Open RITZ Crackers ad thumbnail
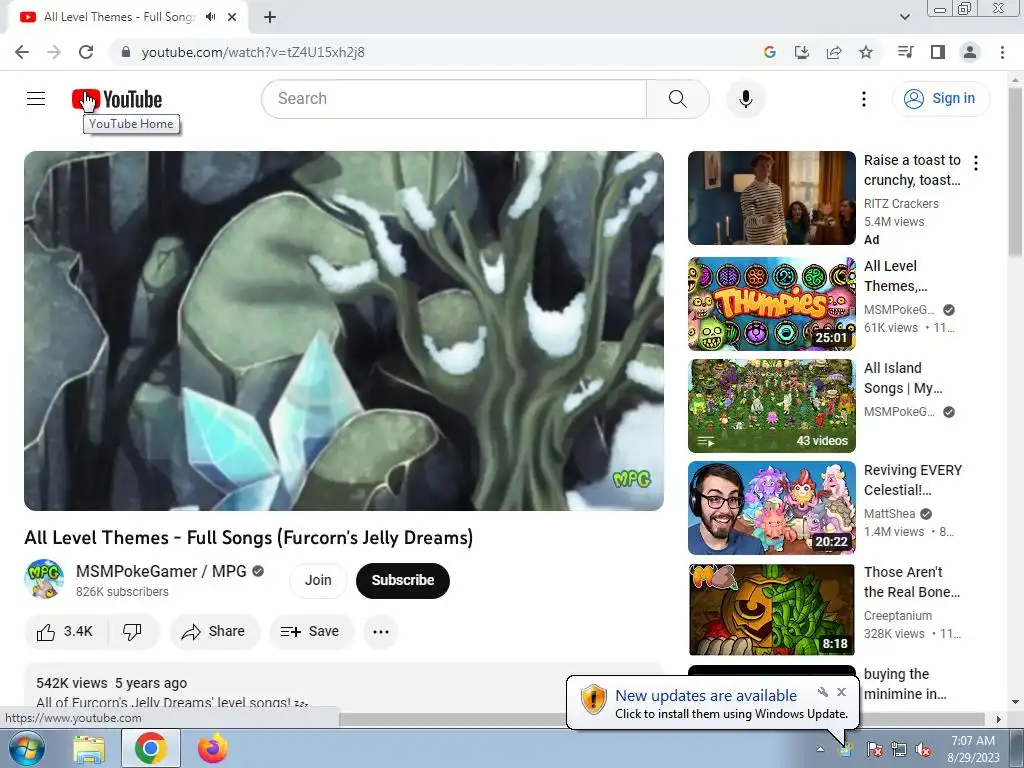1024x768 pixels. click(772, 198)
